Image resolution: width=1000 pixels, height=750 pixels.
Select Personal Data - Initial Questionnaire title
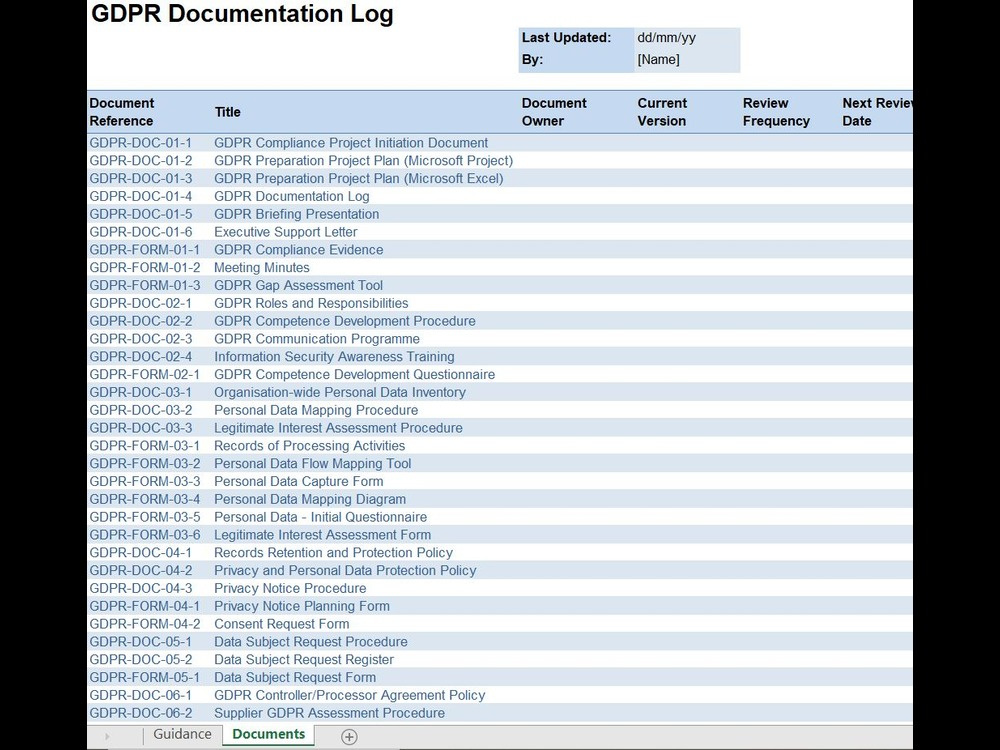click(x=321, y=518)
